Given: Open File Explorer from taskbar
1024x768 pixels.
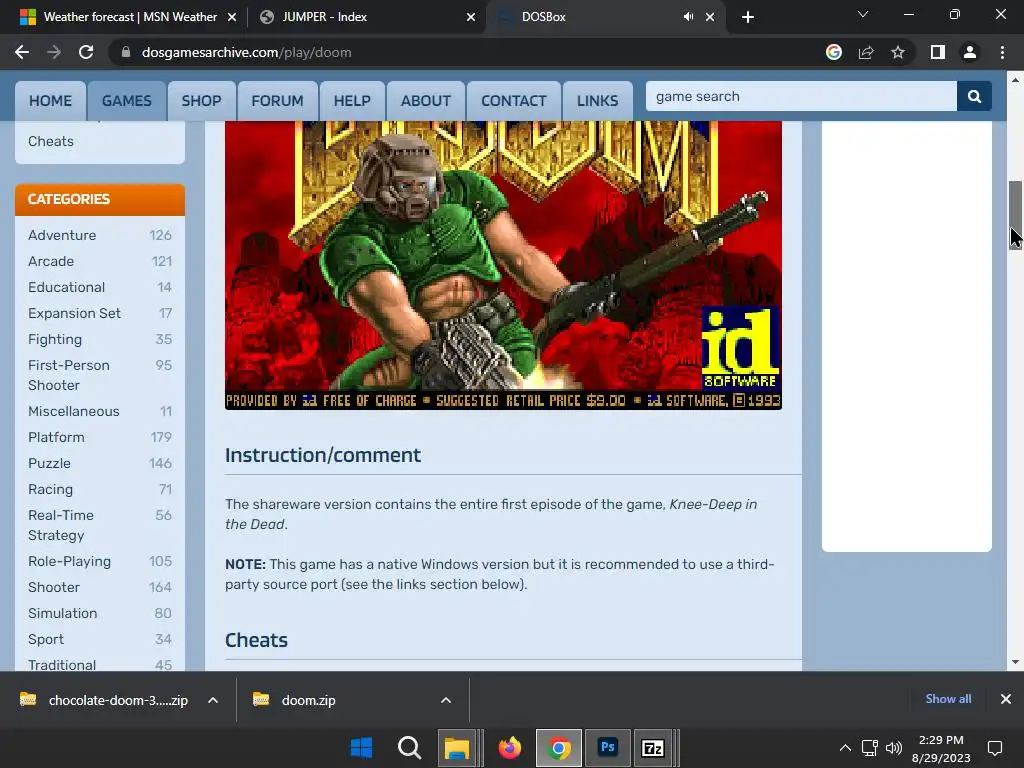Looking at the screenshot, I should (458, 748).
